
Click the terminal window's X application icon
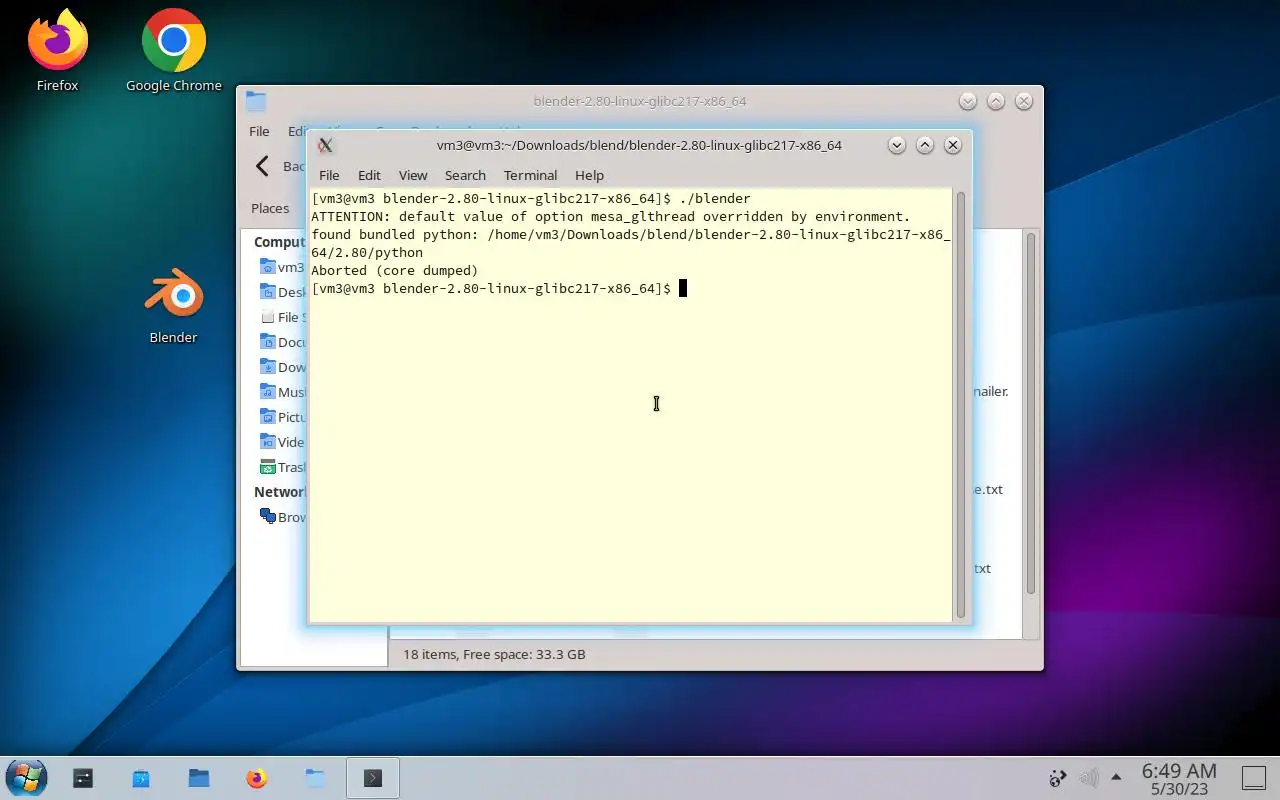pos(325,145)
